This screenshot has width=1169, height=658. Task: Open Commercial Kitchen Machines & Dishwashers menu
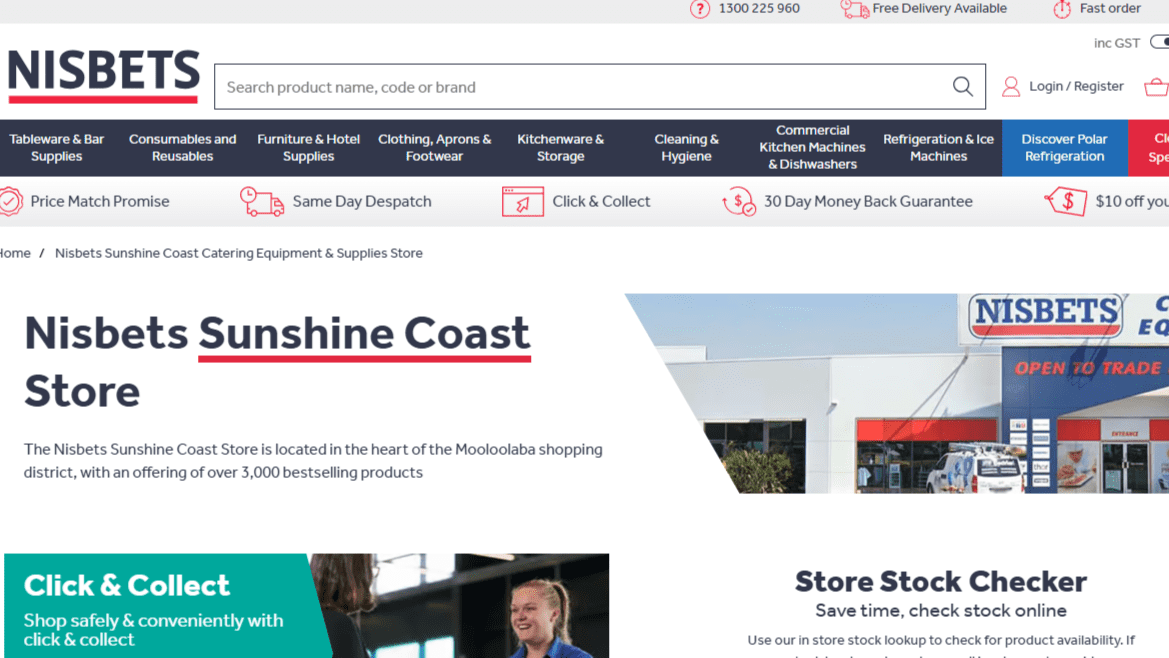tap(813, 148)
